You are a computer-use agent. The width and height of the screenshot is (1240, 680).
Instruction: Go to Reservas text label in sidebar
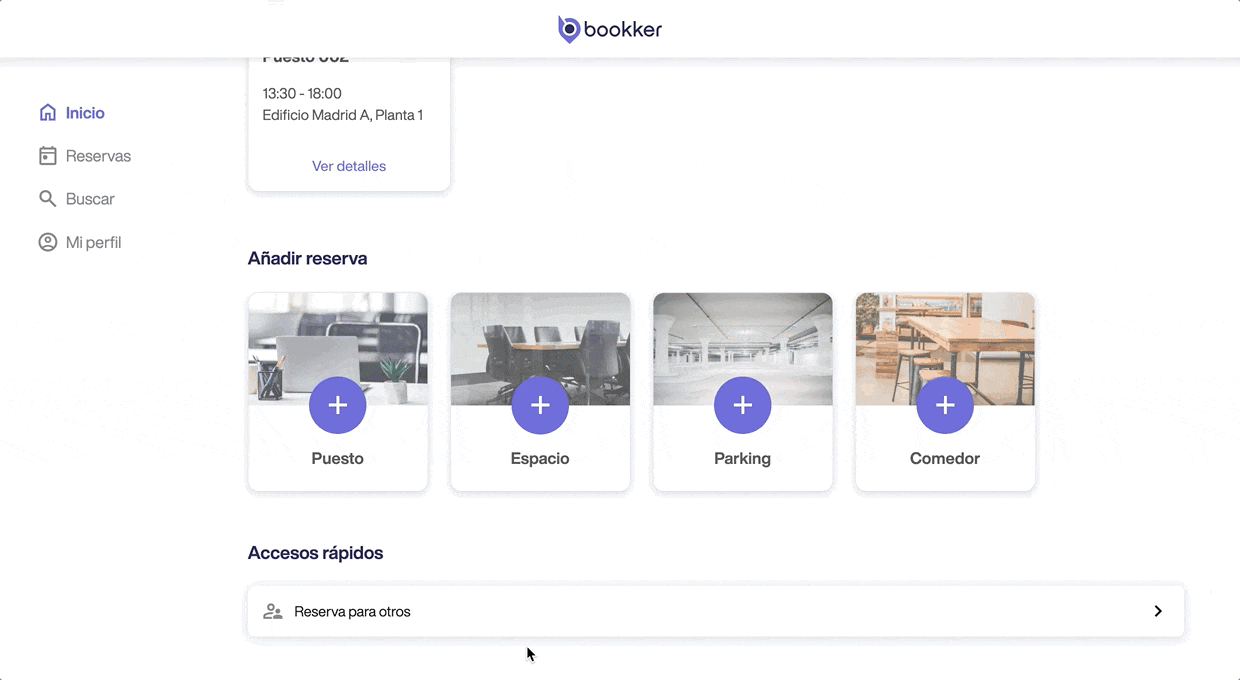coord(98,156)
